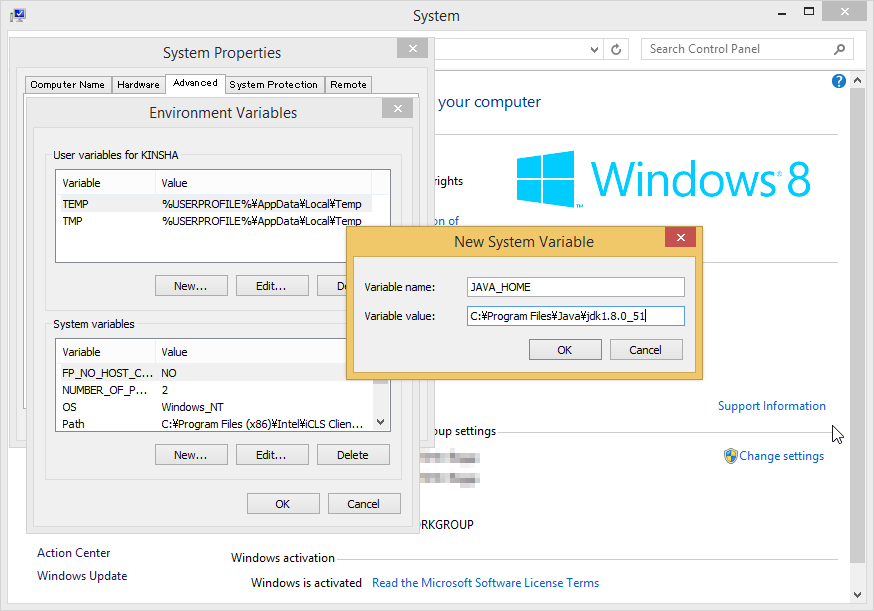
Task: Select the Advanced tab
Action: pos(195,83)
